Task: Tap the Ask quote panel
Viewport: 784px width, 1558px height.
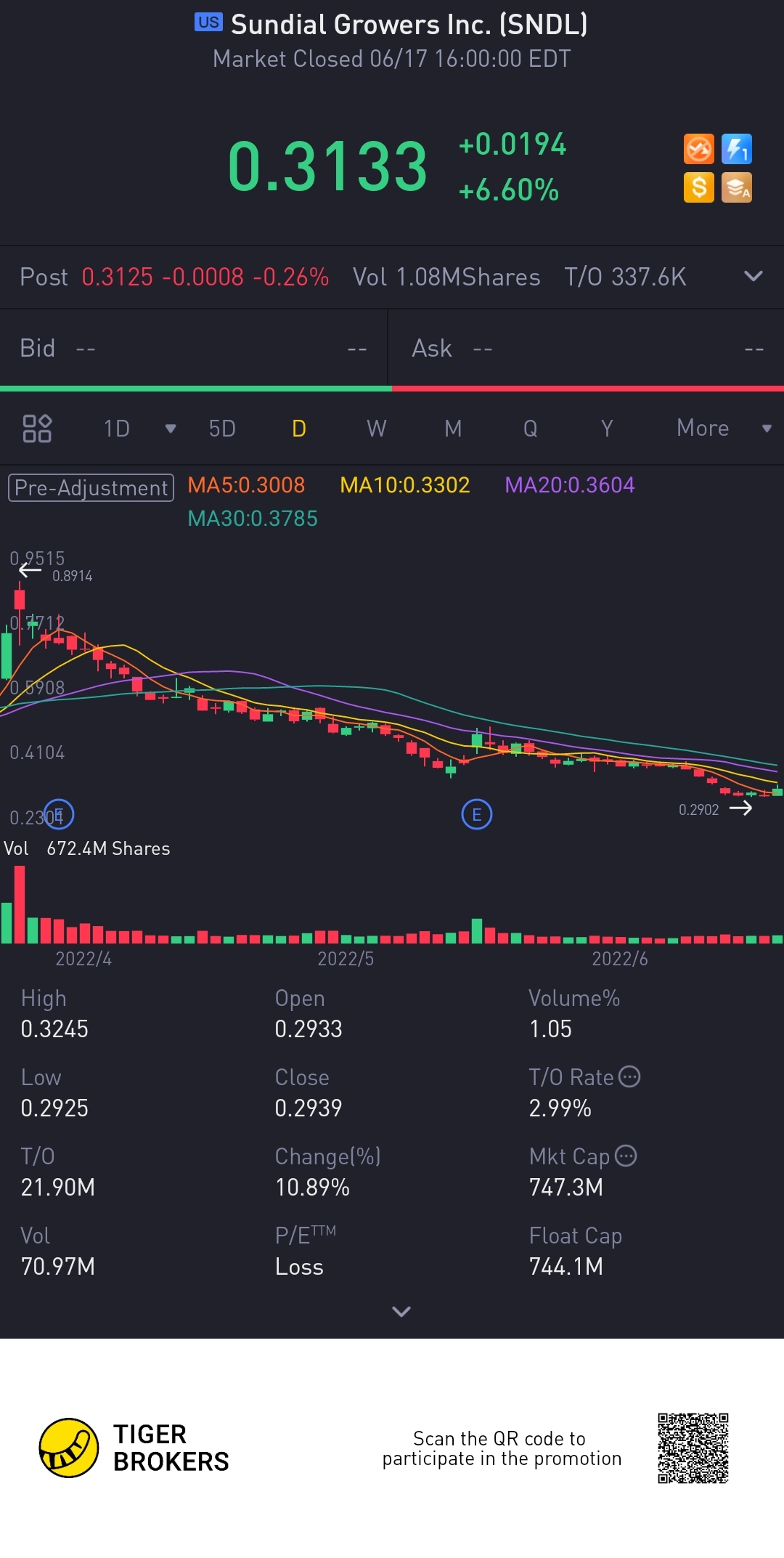Action: [x=587, y=349]
